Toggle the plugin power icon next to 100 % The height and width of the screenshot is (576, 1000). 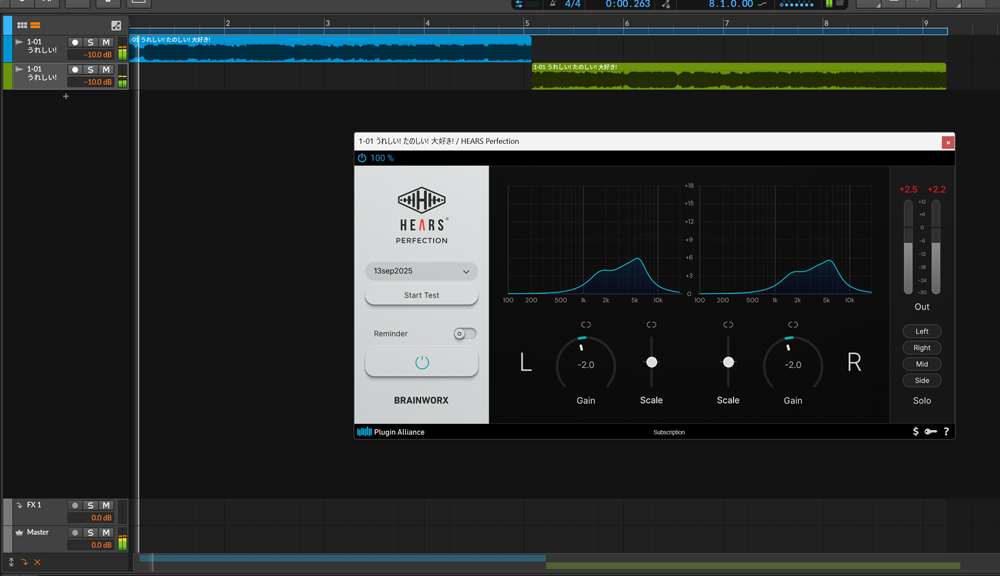362,158
